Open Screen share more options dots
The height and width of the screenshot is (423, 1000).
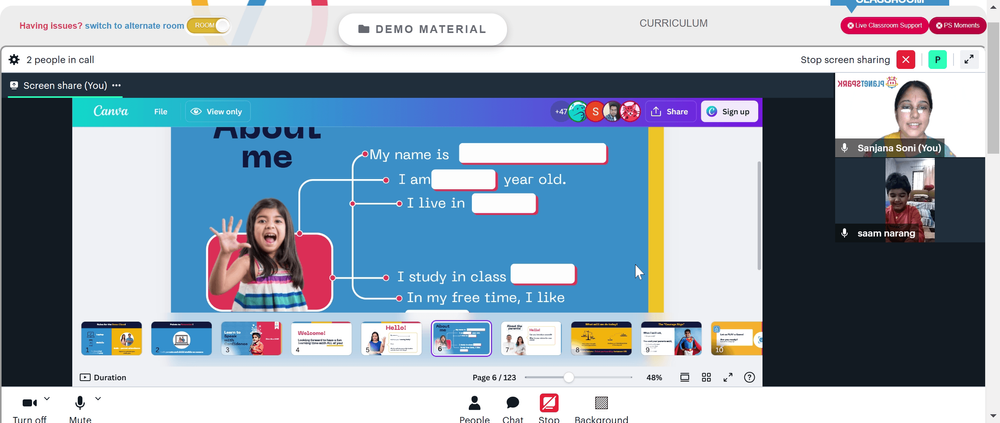tap(116, 85)
